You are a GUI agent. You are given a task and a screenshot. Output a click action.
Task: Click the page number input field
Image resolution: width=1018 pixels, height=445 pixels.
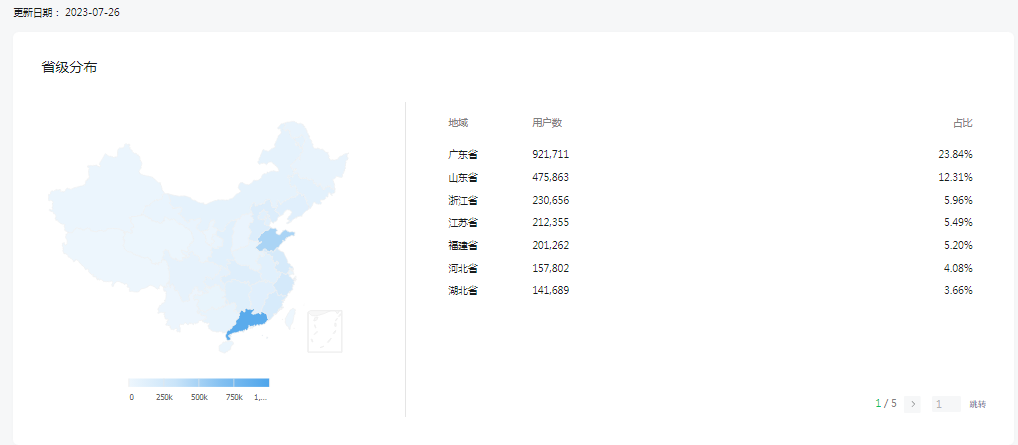[946, 404]
